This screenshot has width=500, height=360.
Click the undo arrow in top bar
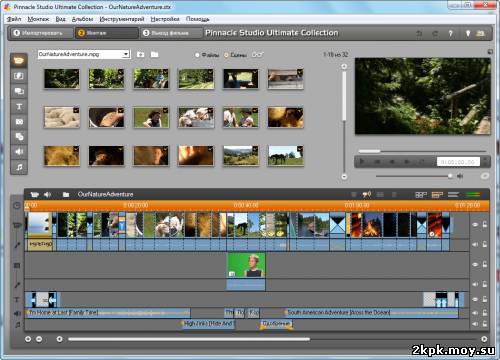pyautogui.click(x=419, y=33)
